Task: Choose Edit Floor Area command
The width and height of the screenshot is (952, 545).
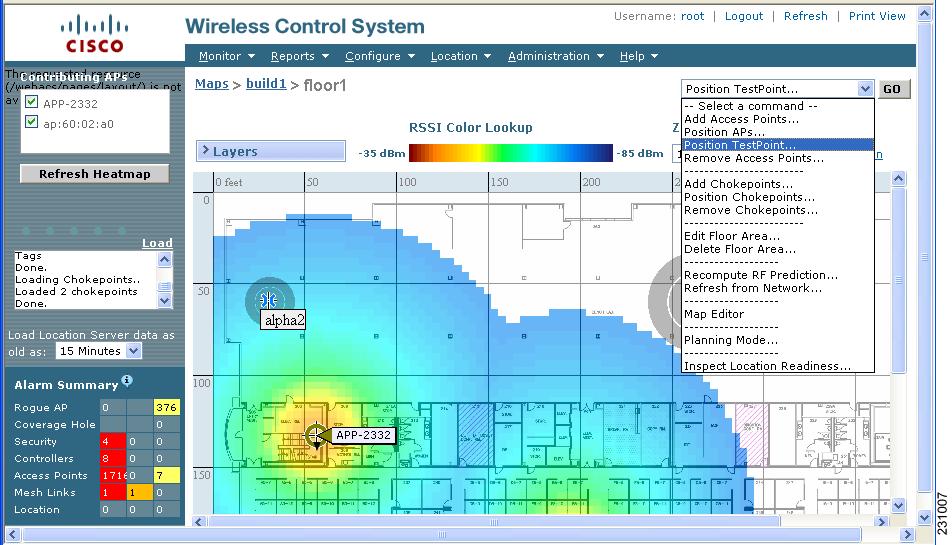Action: (777, 236)
